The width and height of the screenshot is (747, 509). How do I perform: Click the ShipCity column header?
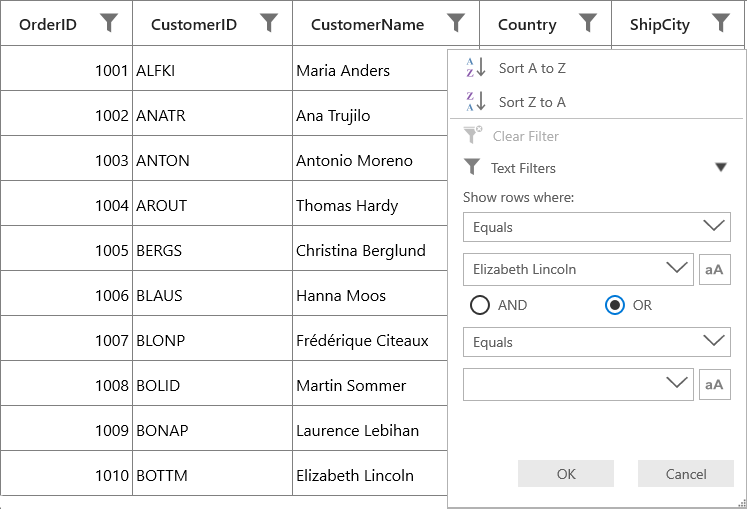pos(678,23)
